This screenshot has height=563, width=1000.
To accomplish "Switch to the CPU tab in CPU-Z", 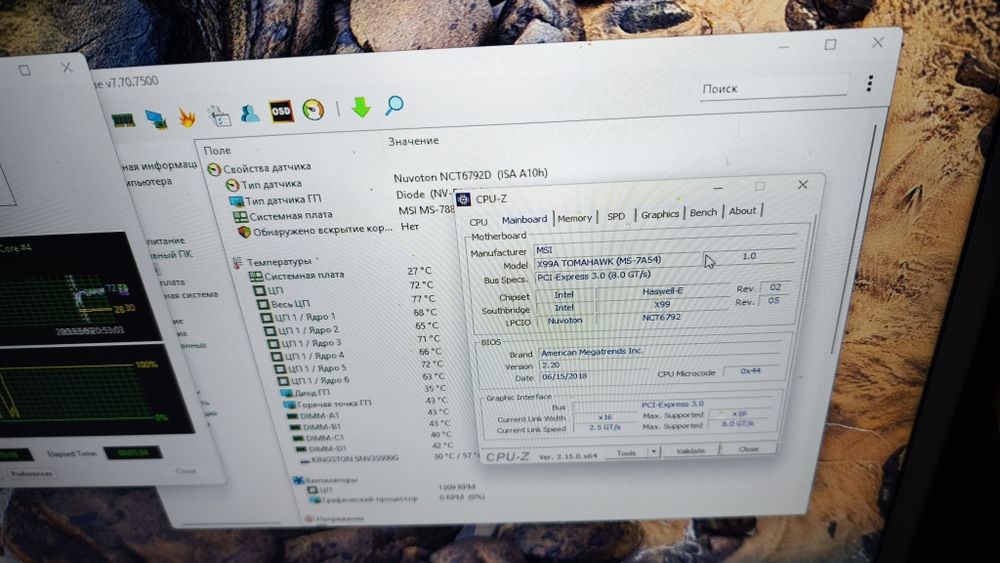I will pos(478,222).
